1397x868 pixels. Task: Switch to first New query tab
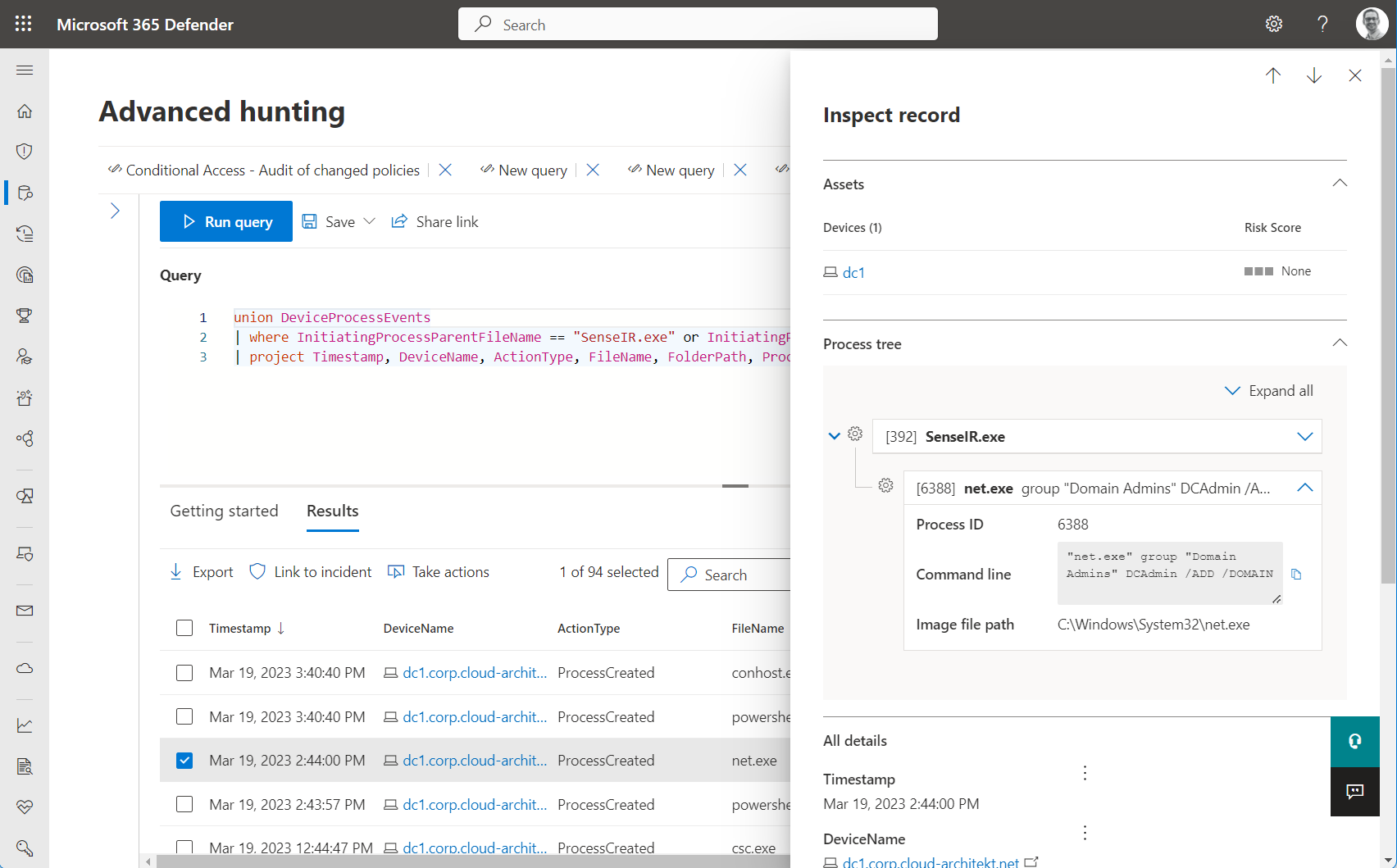coord(524,170)
